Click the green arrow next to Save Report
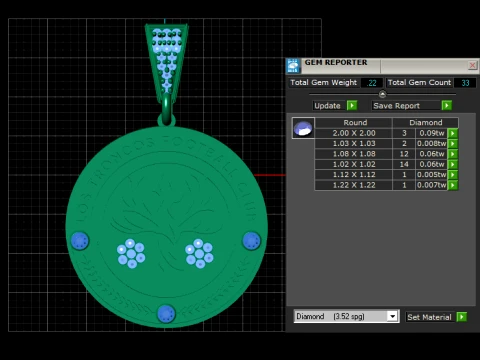The width and height of the screenshot is (480, 360). [x=447, y=106]
